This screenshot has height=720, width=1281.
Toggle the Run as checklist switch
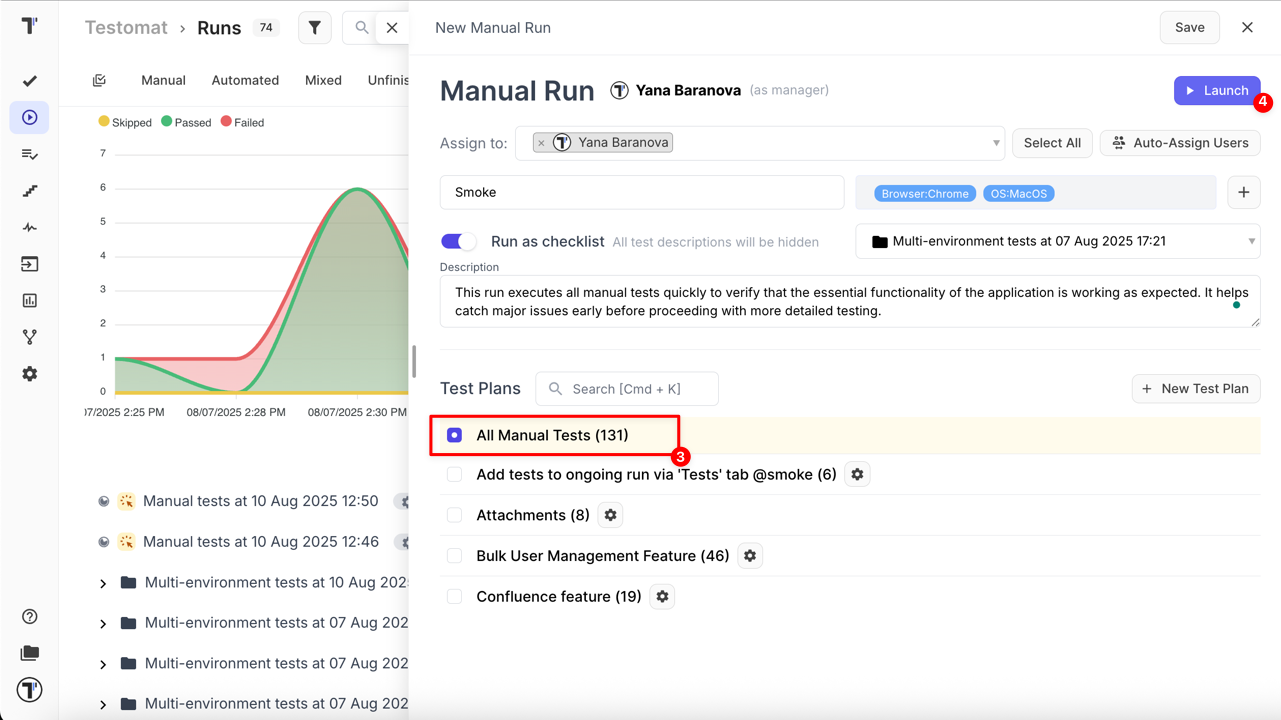coord(459,241)
